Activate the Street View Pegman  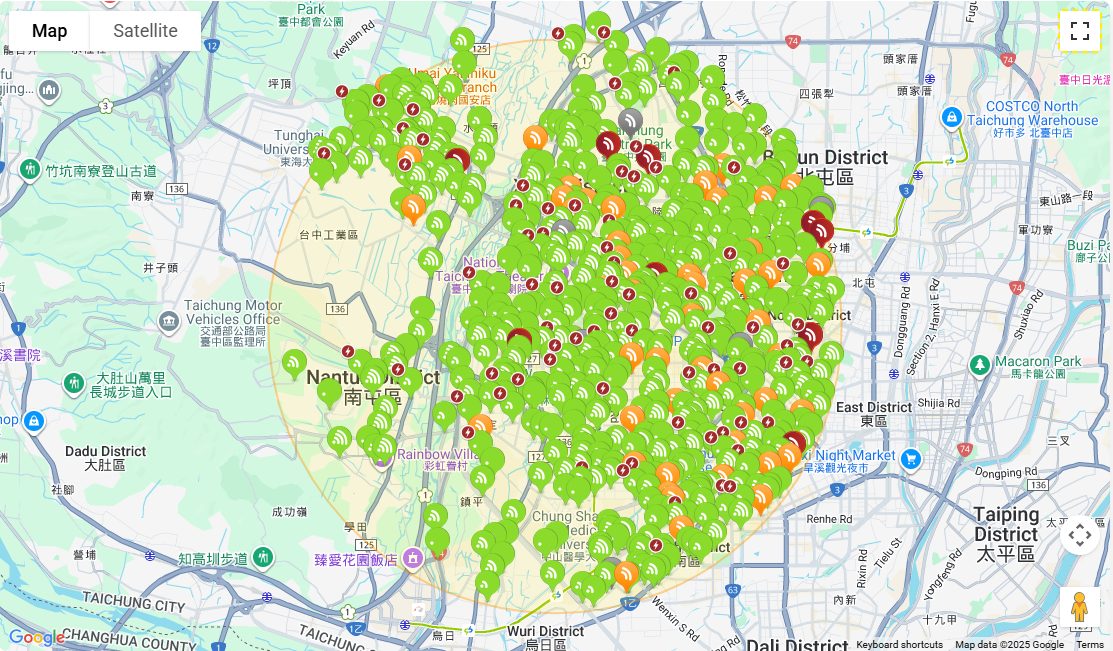[x=1081, y=604]
